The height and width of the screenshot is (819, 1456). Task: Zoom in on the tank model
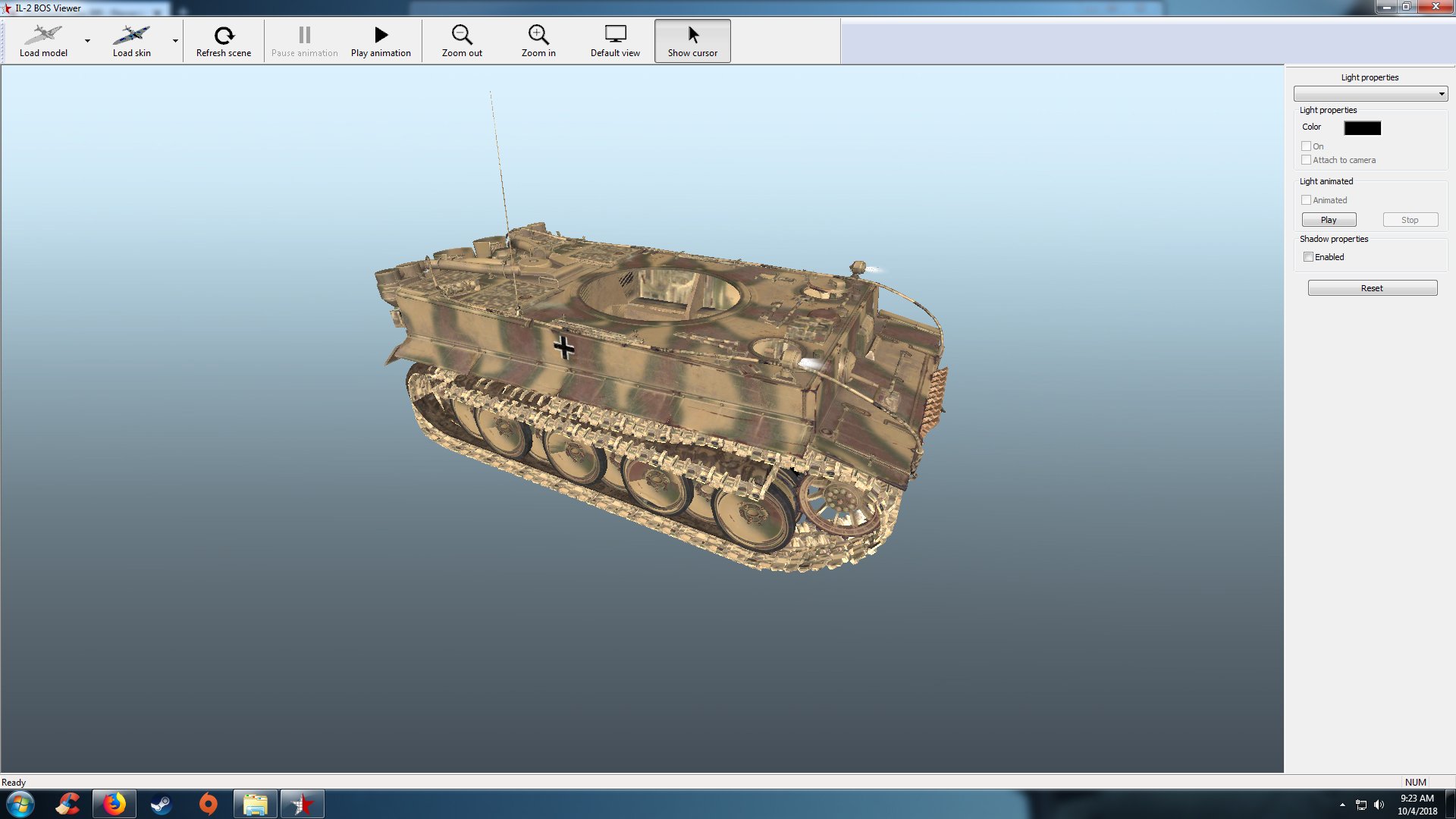pyautogui.click(x=538, y=41)
